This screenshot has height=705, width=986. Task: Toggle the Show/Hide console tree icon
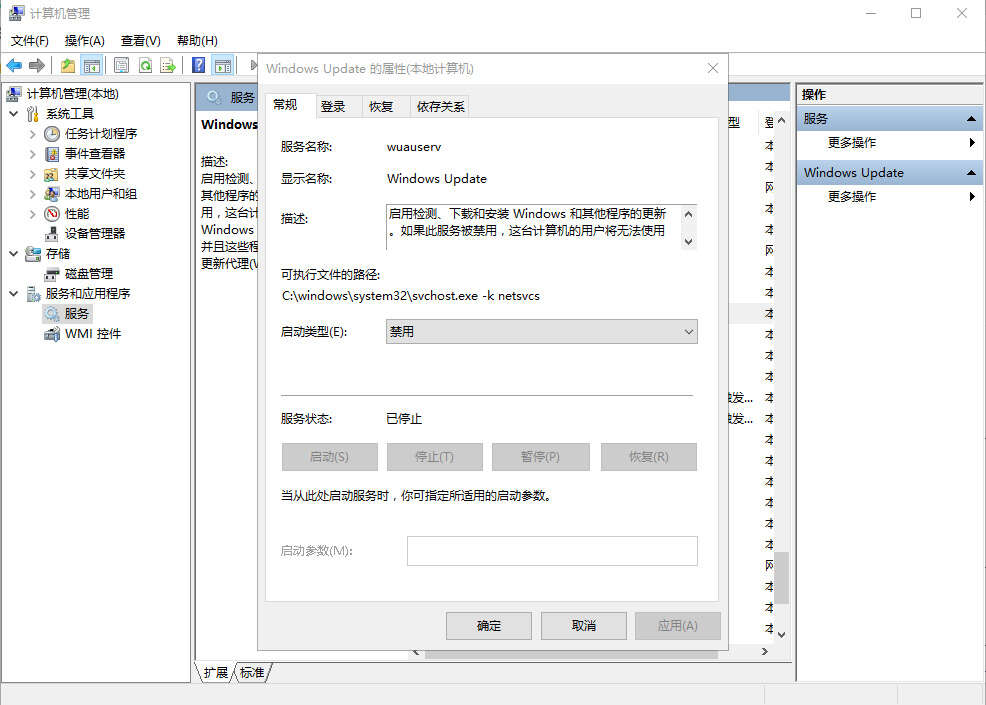[92, 65]
